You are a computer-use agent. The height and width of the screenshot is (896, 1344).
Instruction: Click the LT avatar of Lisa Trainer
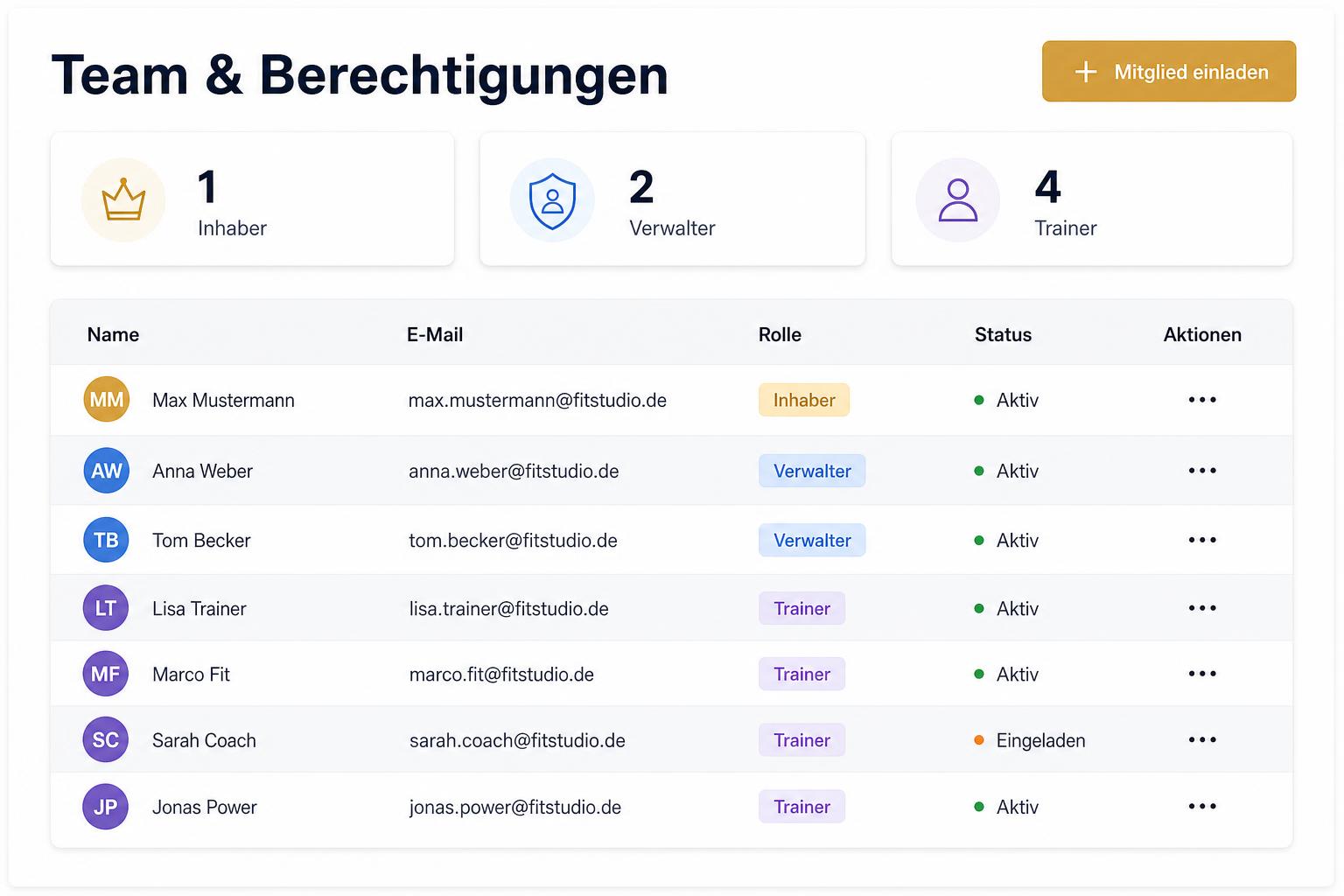106,608
